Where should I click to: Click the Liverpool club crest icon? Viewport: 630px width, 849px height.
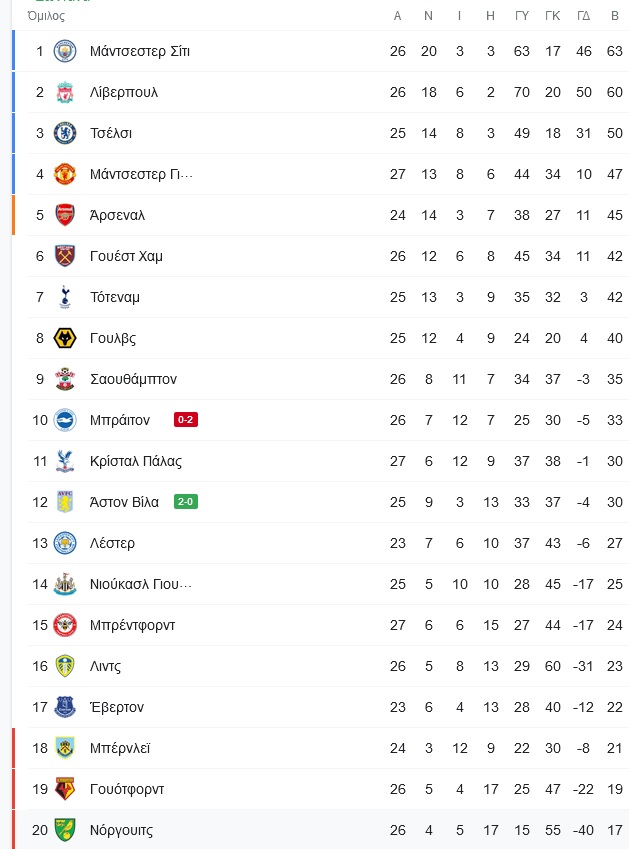click(65, 92)
